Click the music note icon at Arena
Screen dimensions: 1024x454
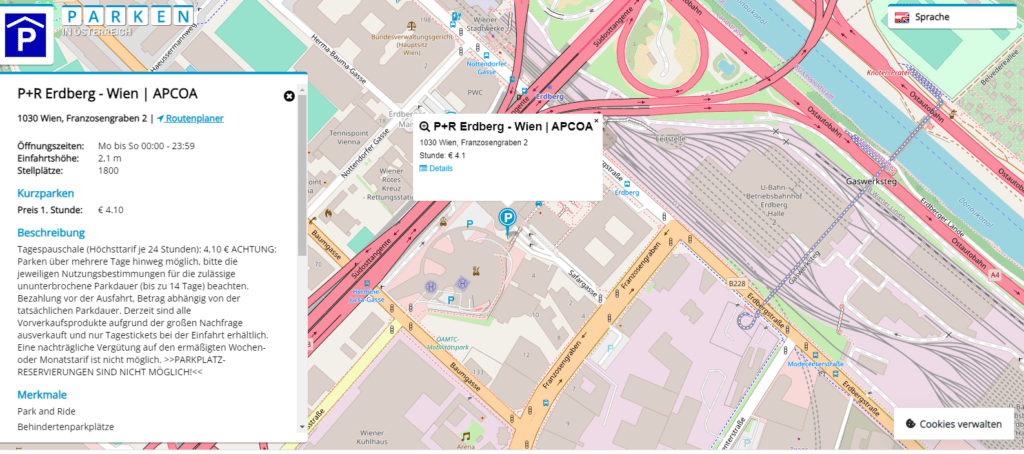(x=465, y=436)
